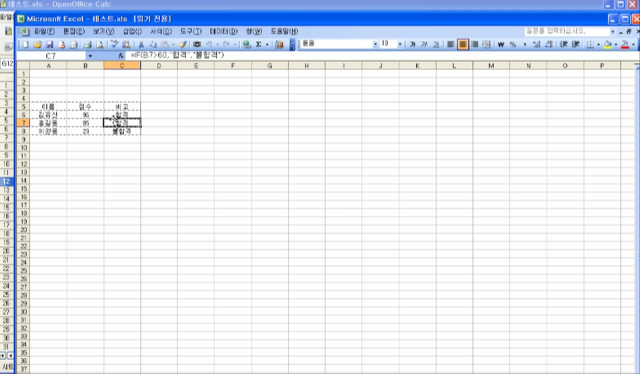Open the 데이터(D) Data menu
Viewport: 640px width, 374px height.
[223, 31]
